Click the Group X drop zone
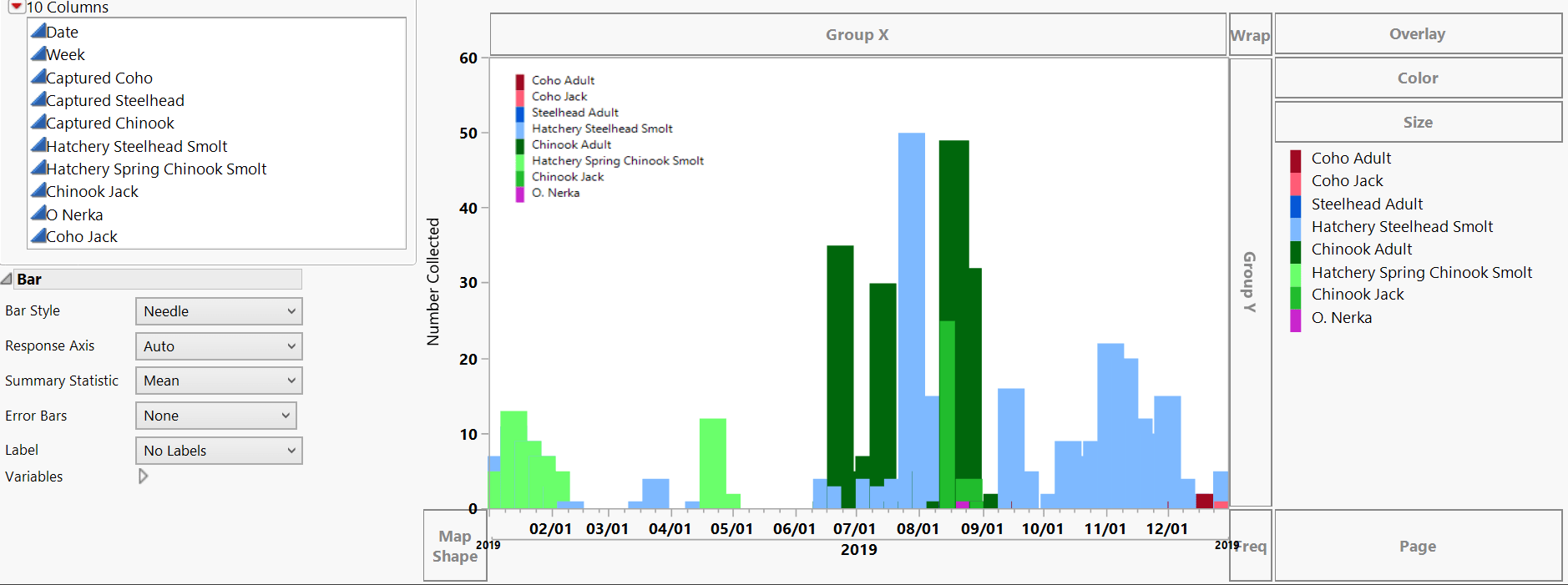This screenshot has height=585, width=1568. pos(857,34)
